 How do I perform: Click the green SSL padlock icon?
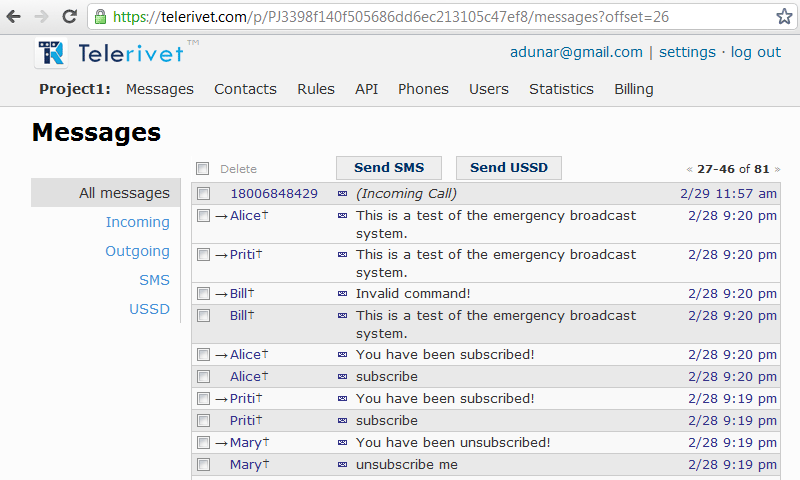tap(101, 17)
